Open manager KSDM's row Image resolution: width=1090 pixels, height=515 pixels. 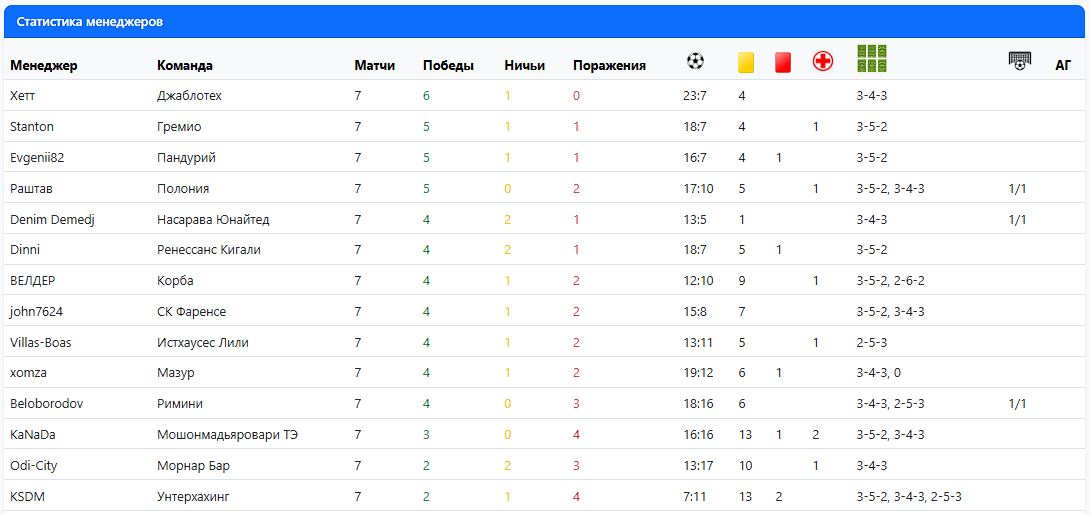coord(26,497)
